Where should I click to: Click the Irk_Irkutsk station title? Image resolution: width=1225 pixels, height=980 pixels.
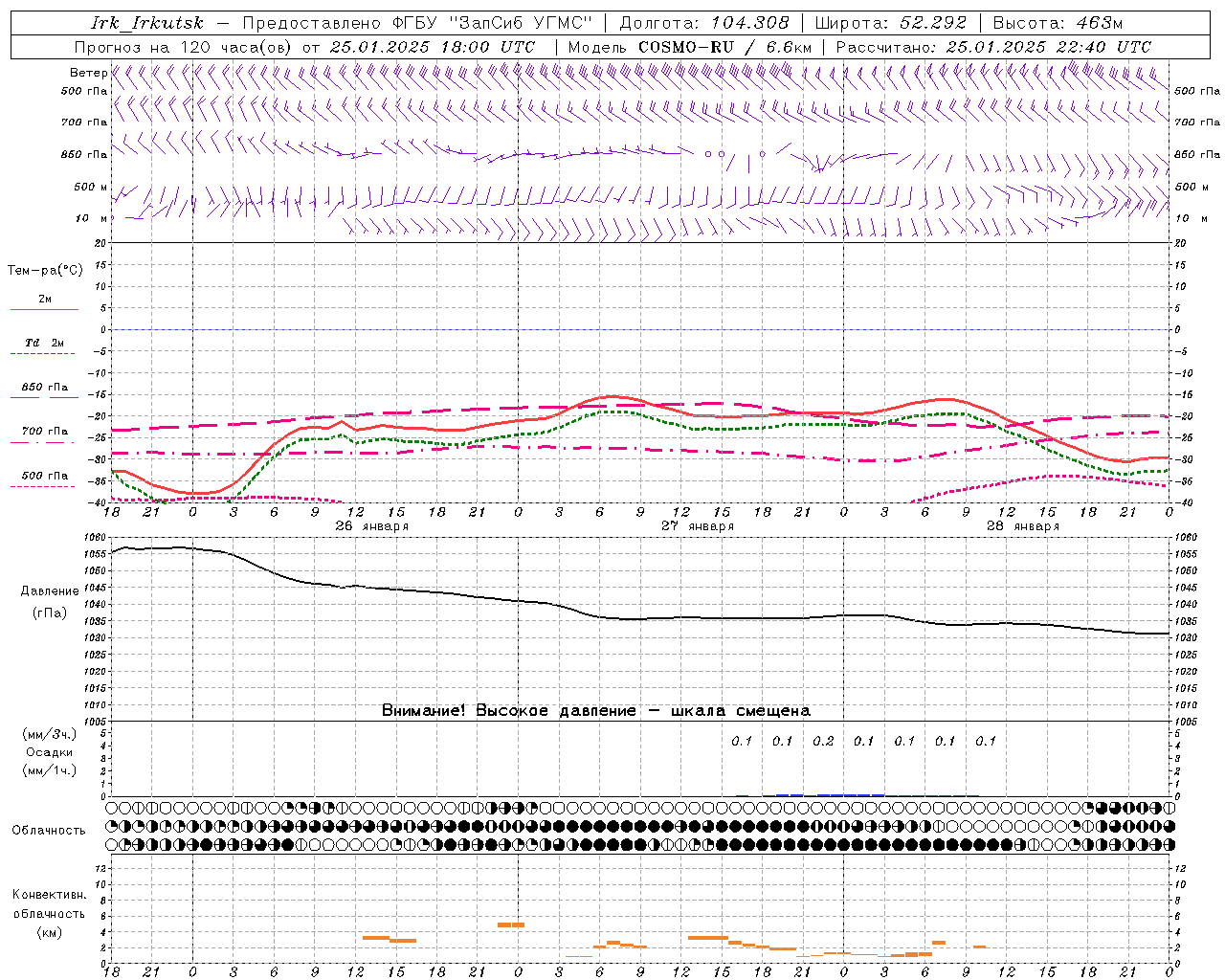click(x=146, y=23)
